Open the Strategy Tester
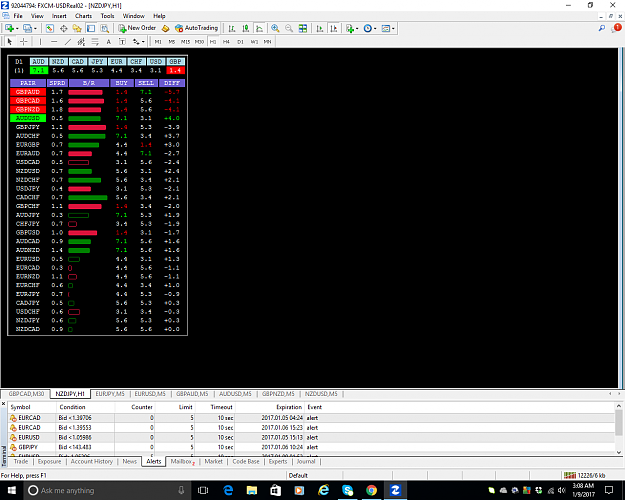The width and height of the screenshot is (625, 500). tap(104, 28)
